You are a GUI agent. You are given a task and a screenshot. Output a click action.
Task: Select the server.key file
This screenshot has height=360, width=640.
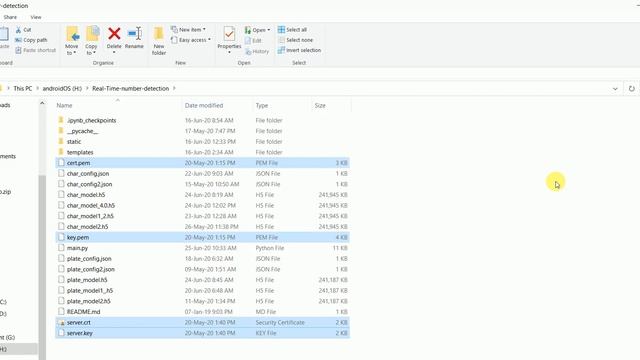point(202,333)
